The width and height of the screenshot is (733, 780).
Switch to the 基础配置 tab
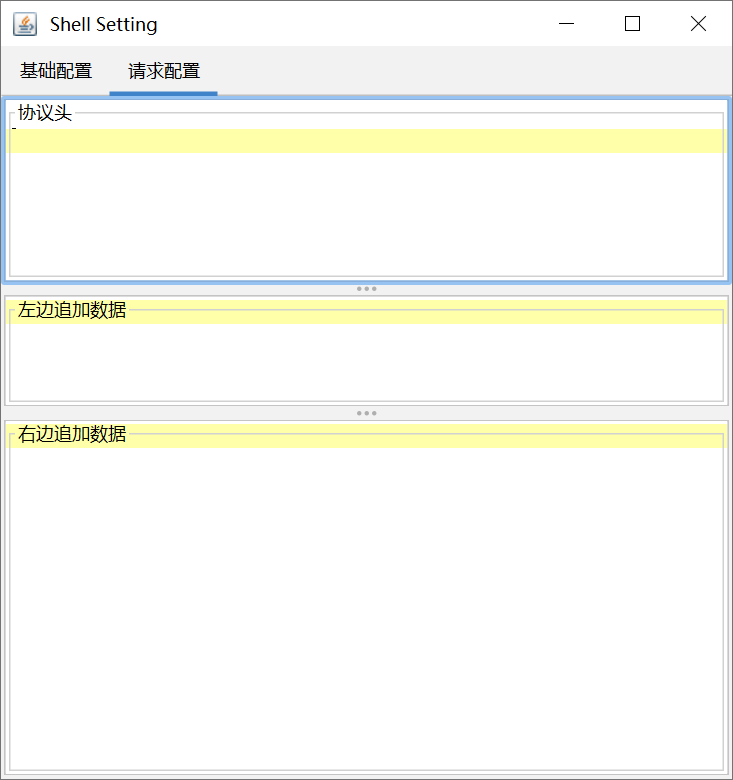56,71
